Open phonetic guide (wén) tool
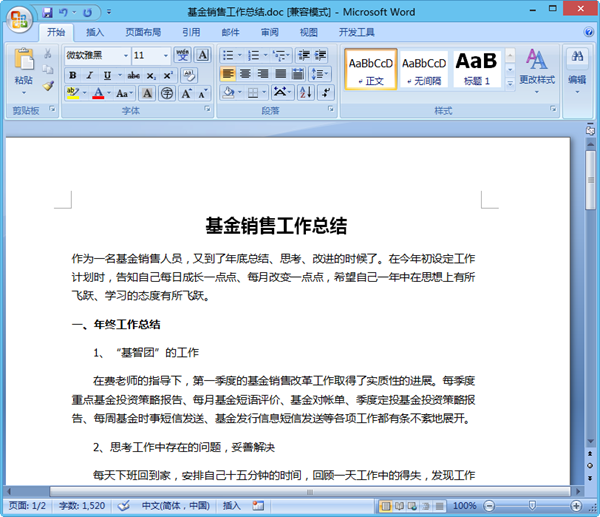The image size is (600, 517). pyautogui.click(x=183, y=55)
